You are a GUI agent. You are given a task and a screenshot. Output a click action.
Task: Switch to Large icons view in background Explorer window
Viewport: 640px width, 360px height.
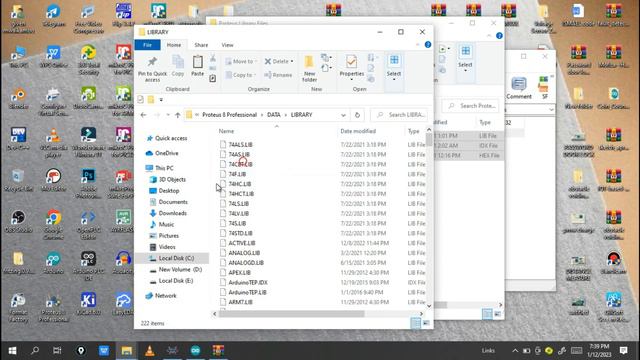pyautogui.click(x=498, y=314)
